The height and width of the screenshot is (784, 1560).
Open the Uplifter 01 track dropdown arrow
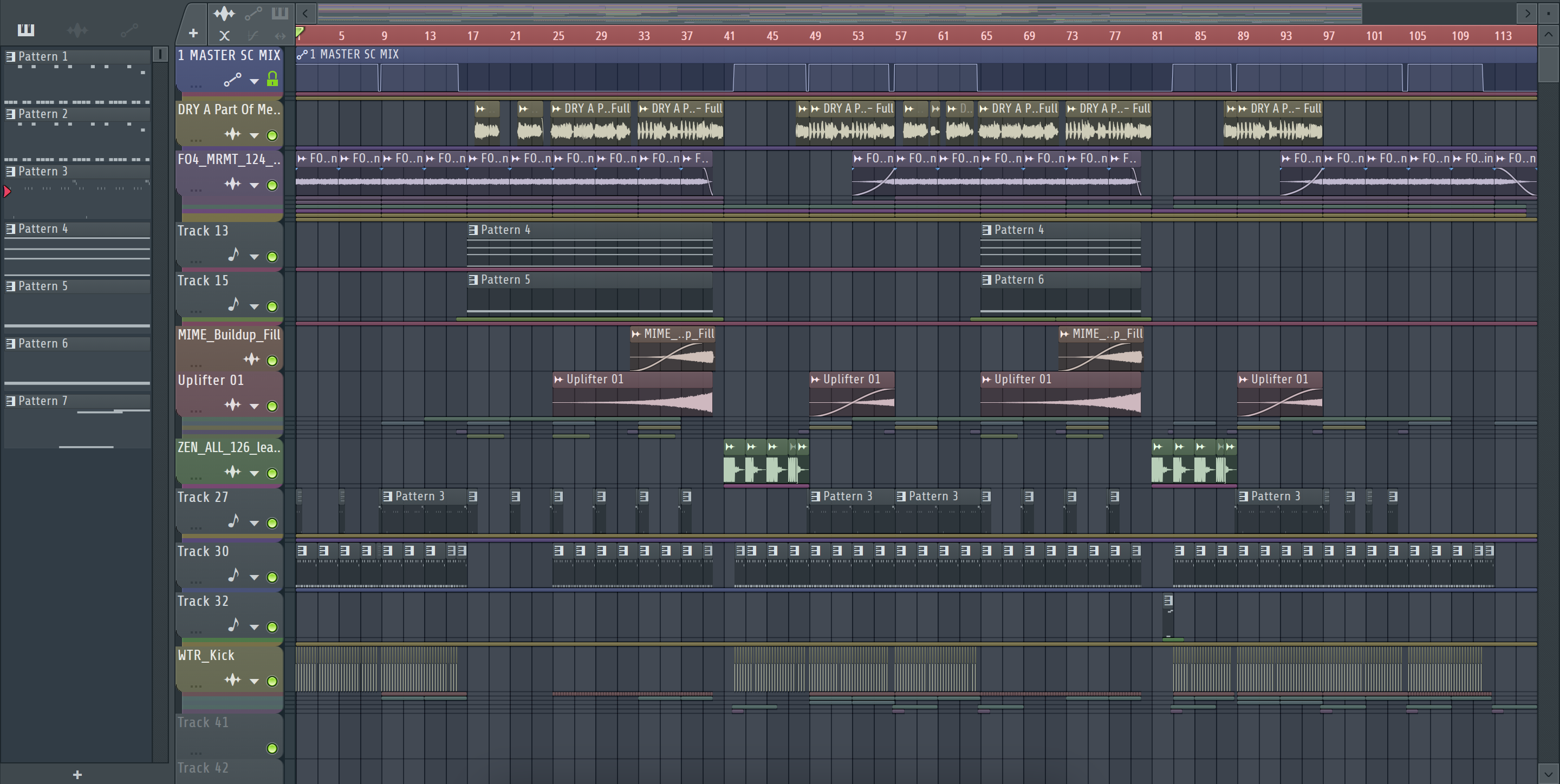[x=255, y=406]
